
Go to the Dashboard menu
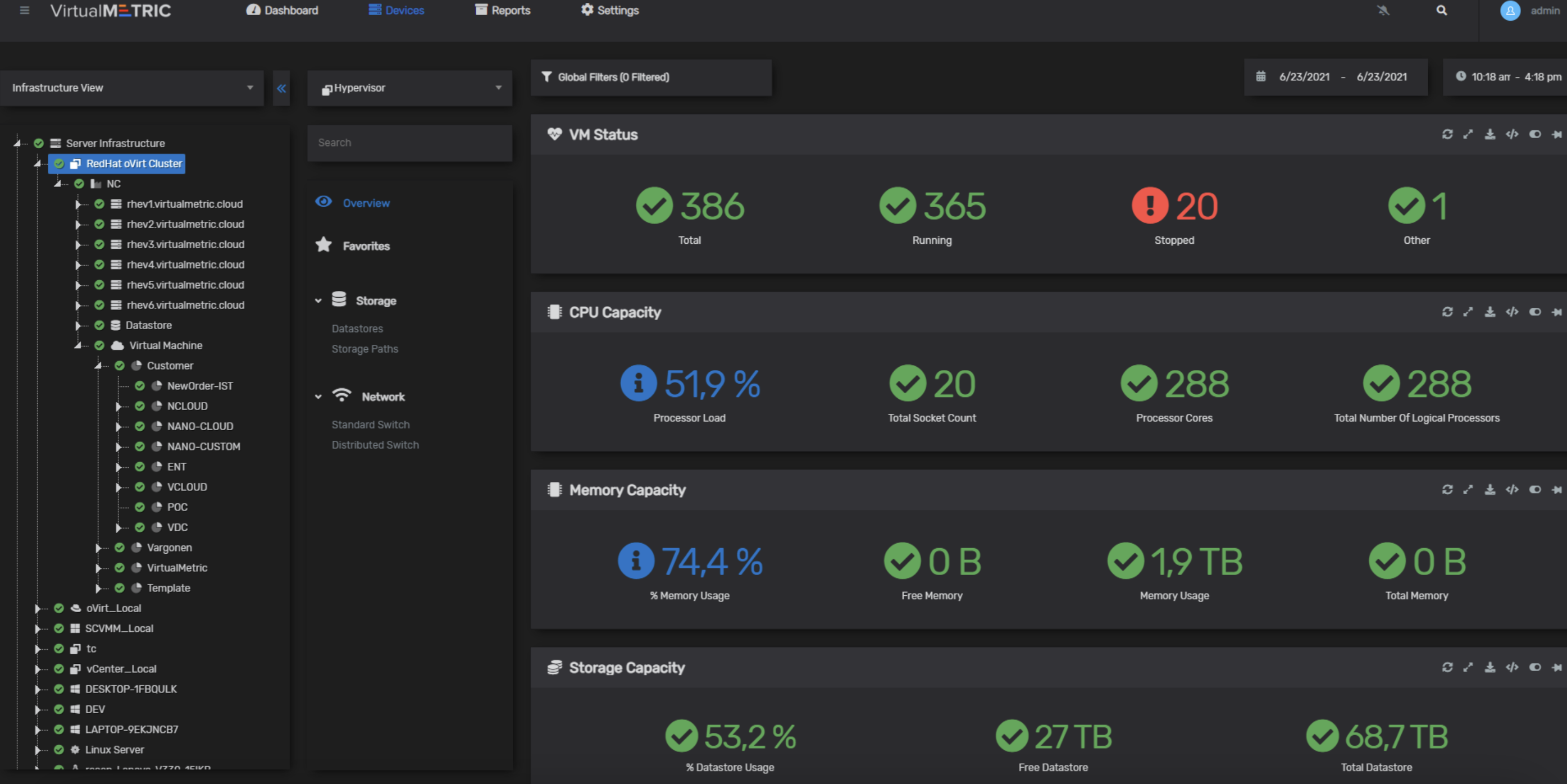tap(283, 10)
